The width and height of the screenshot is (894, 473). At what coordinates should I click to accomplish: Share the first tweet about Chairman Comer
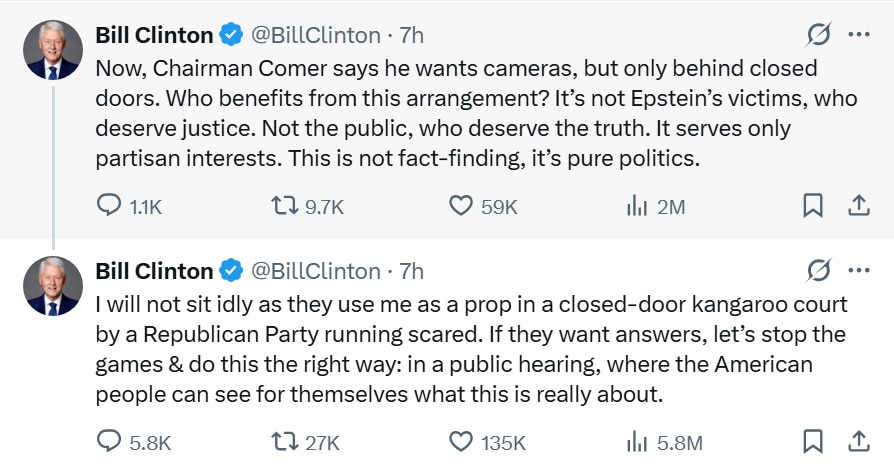tap(858, 206)
